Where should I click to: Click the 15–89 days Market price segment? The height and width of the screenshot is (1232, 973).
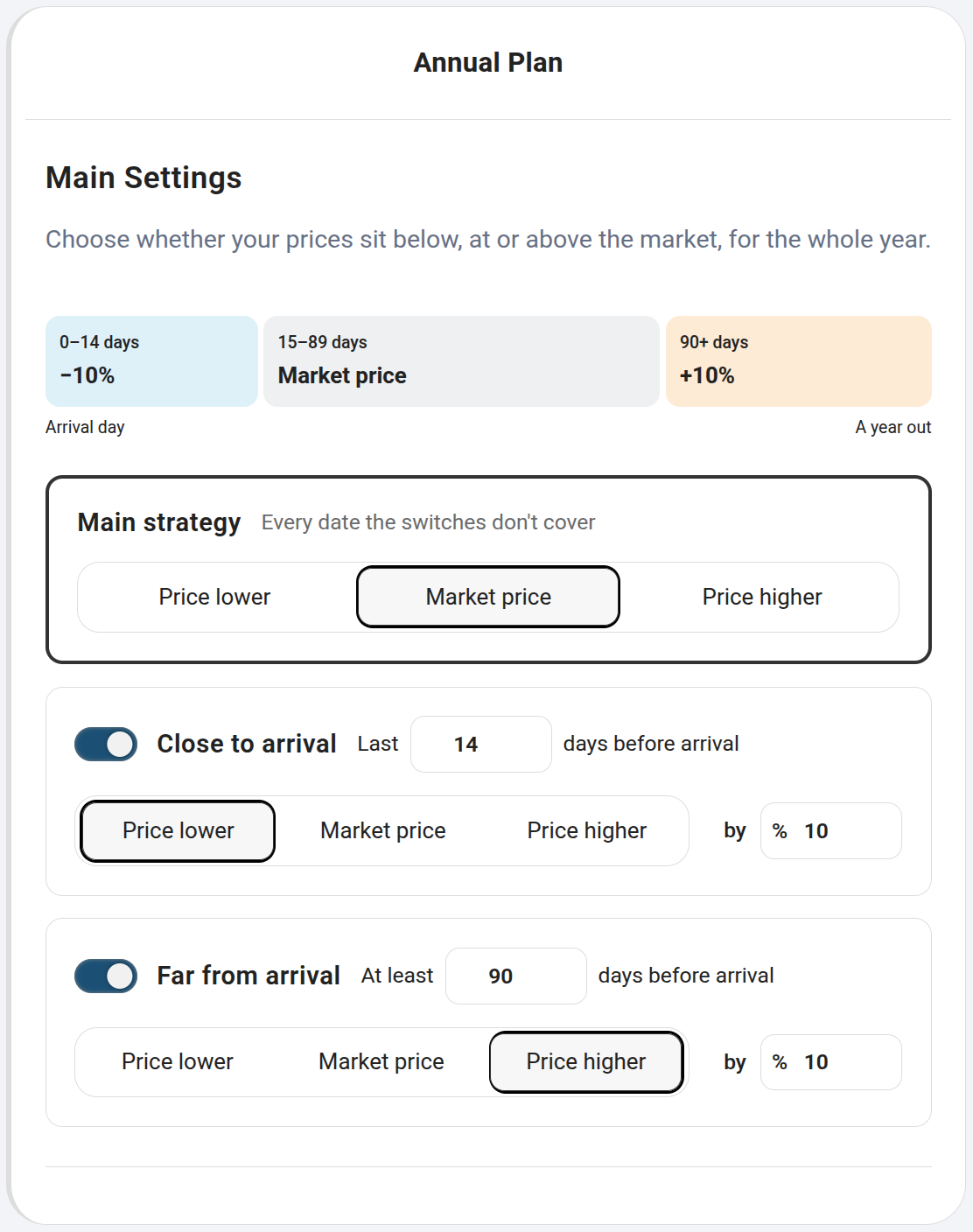pos(461,361)
